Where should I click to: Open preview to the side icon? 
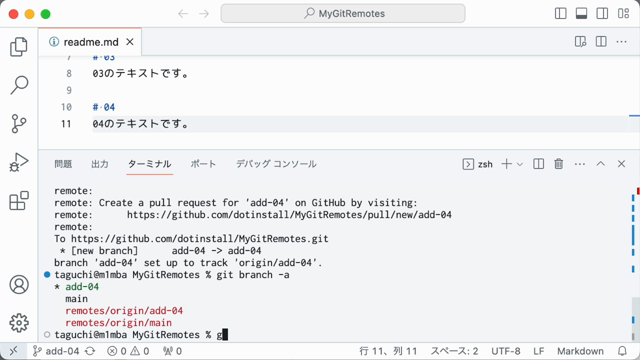pyautogui.click(x=580, y=42)
